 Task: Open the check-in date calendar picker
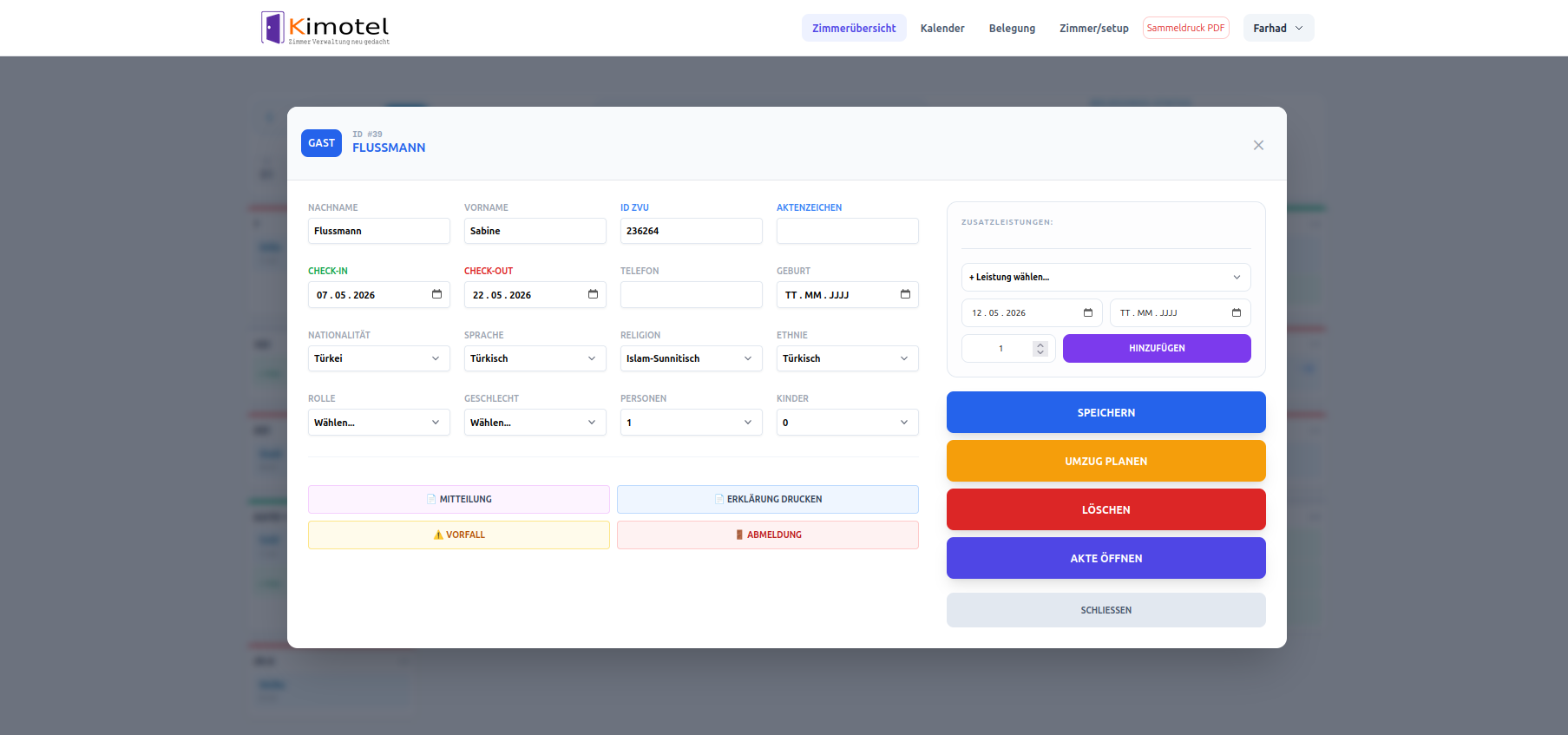436,294
